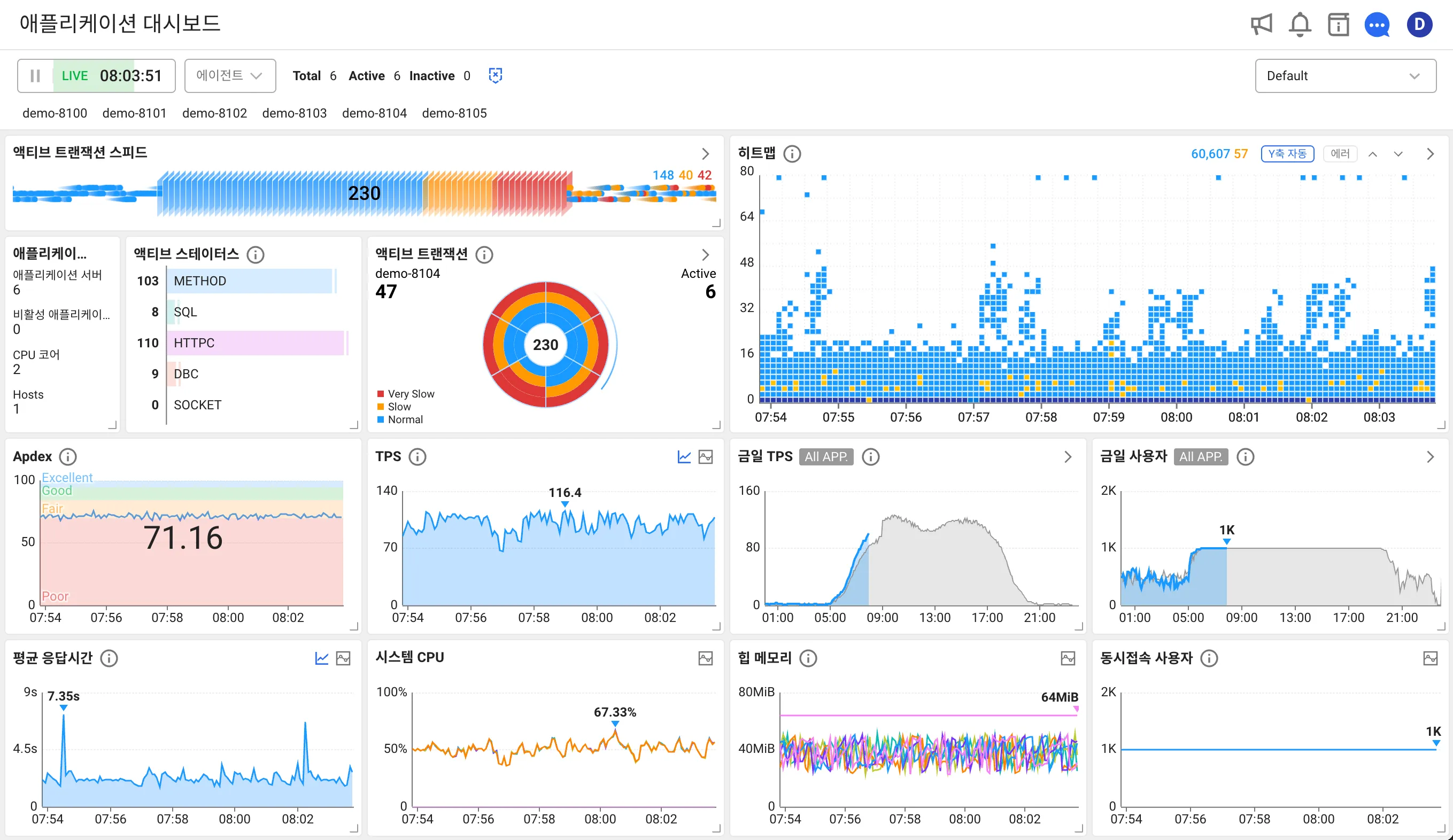This screenshot has width=1453, height=840.
Task: Click the 힙 메모리 info icon
Action: [x=809, y=658]
